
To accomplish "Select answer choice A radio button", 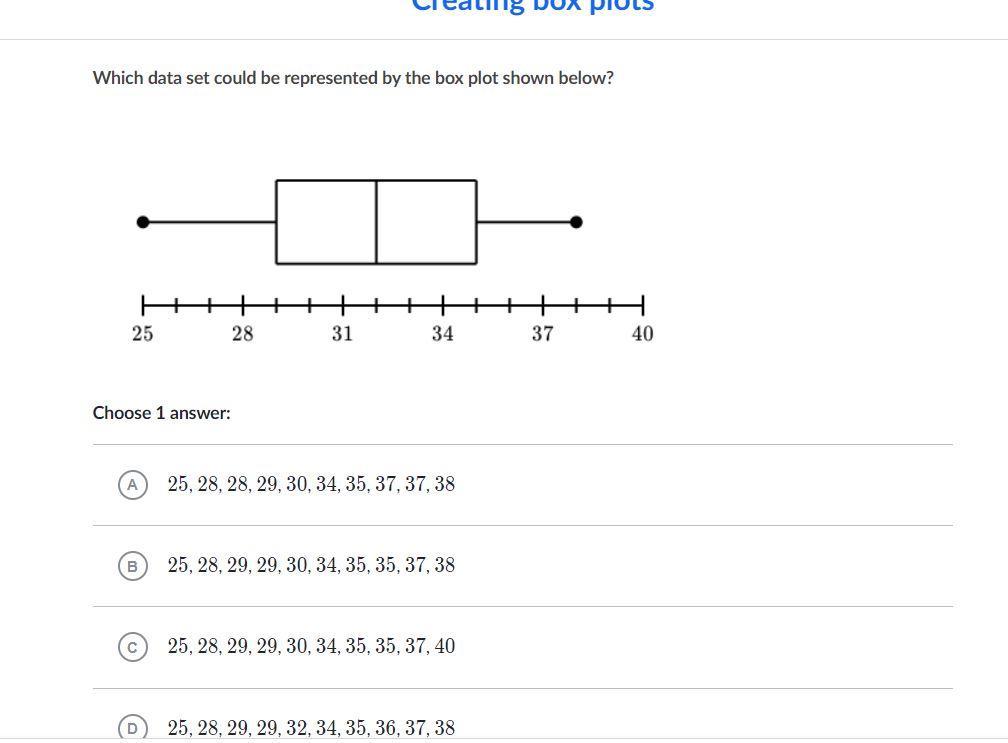I will click(133, 485).
